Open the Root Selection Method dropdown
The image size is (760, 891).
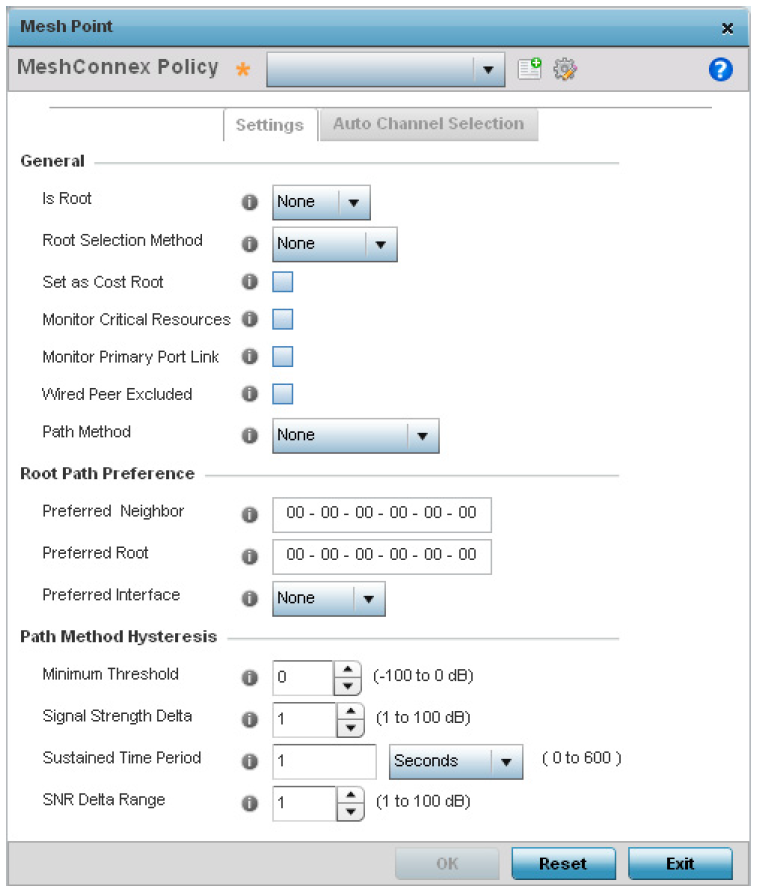[335, 244]
